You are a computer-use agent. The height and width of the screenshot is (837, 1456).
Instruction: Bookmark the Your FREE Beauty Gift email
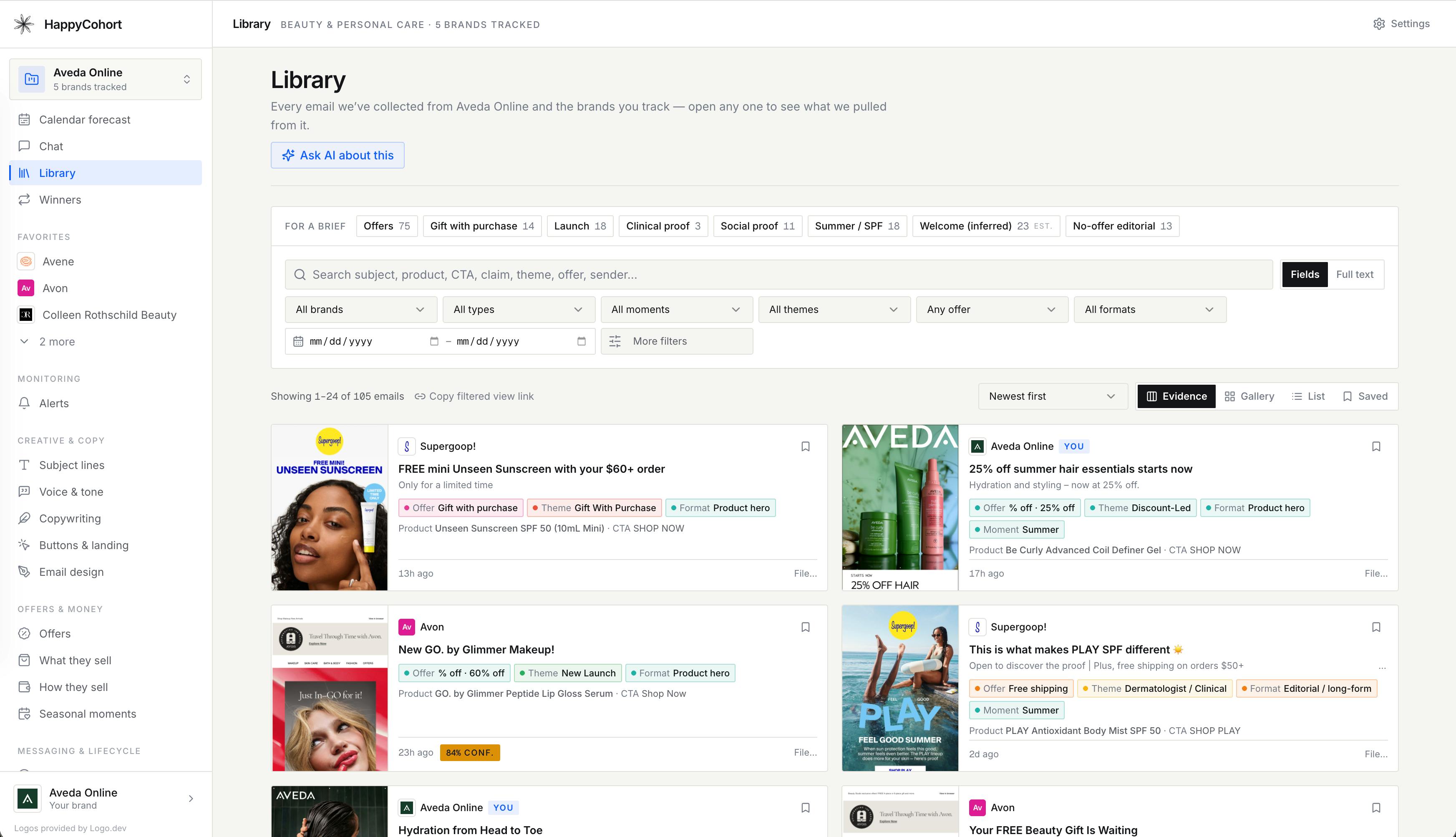tap(1376, 807)
